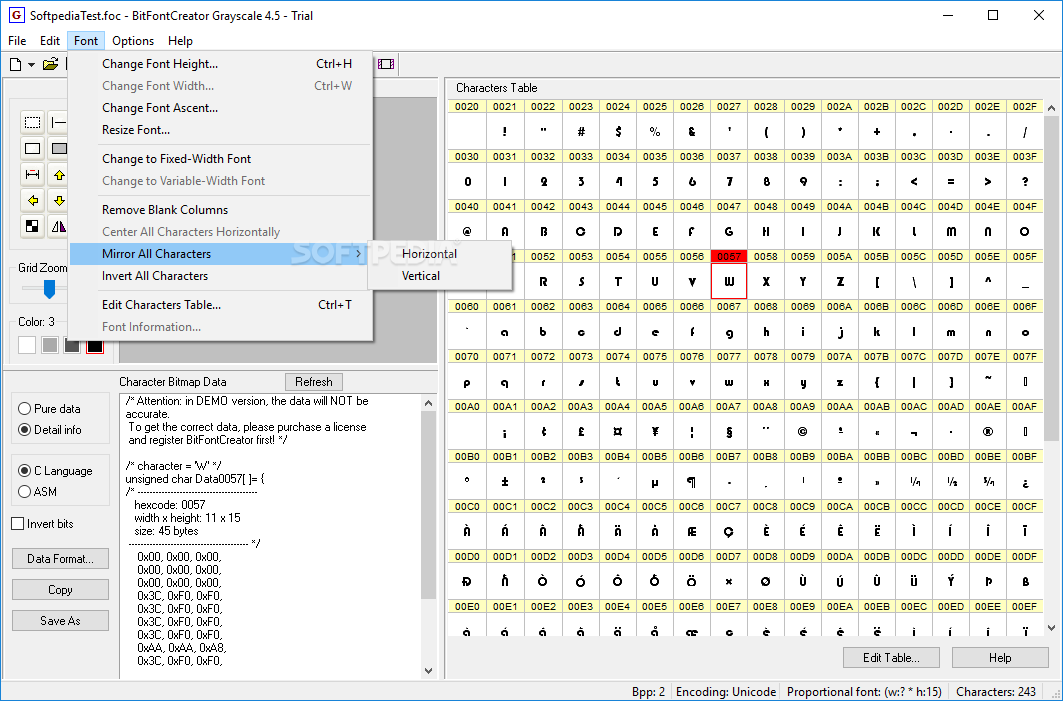Image resolution: width=1063 pixels, height=701 pixels.
Task: Click the character width adjust tool
Action: (33, 175)
